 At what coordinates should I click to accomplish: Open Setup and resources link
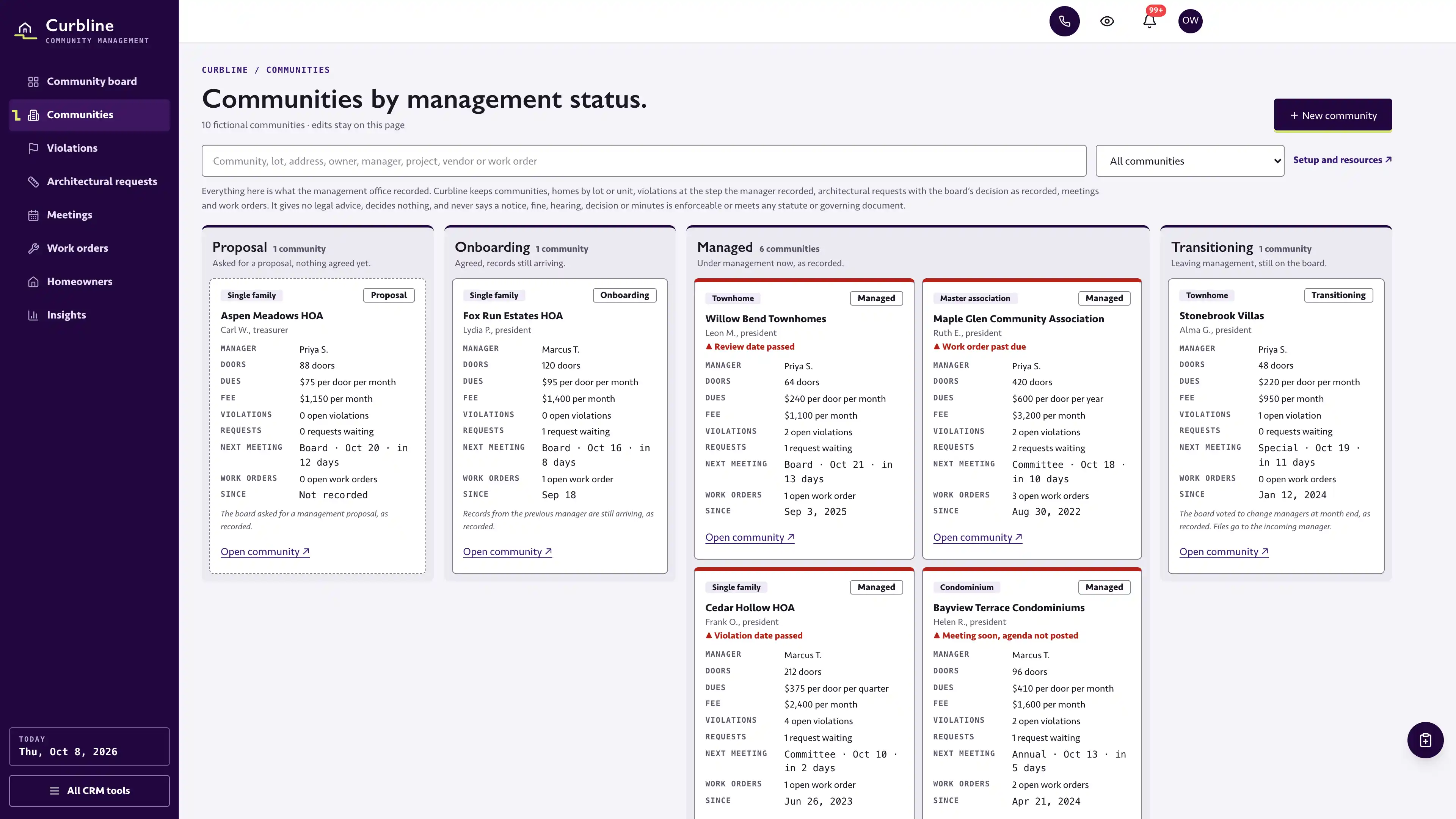pos(1342,160)
